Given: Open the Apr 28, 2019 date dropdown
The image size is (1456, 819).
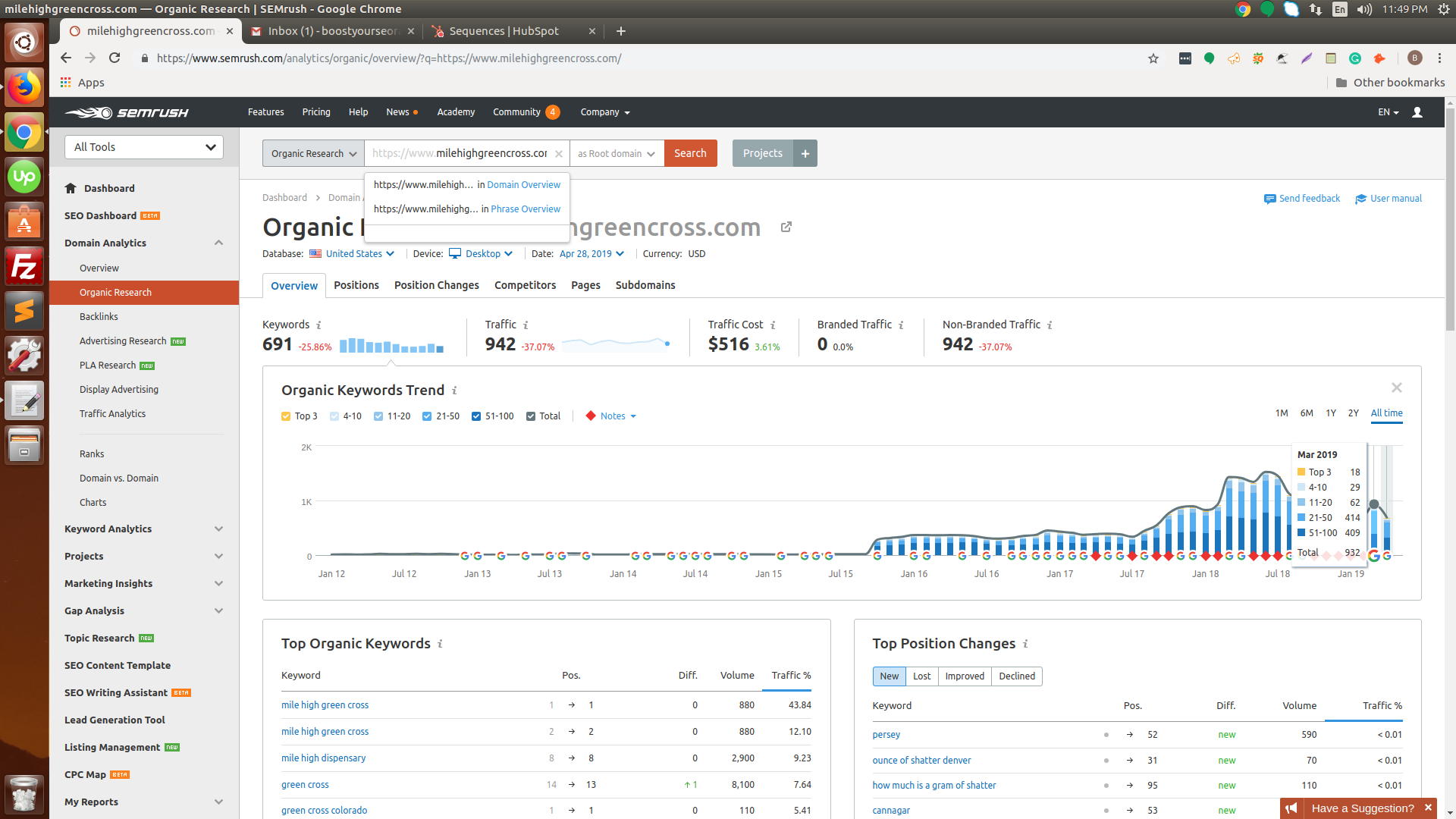Looking at the screenshot, I should [x=591, y=254].
